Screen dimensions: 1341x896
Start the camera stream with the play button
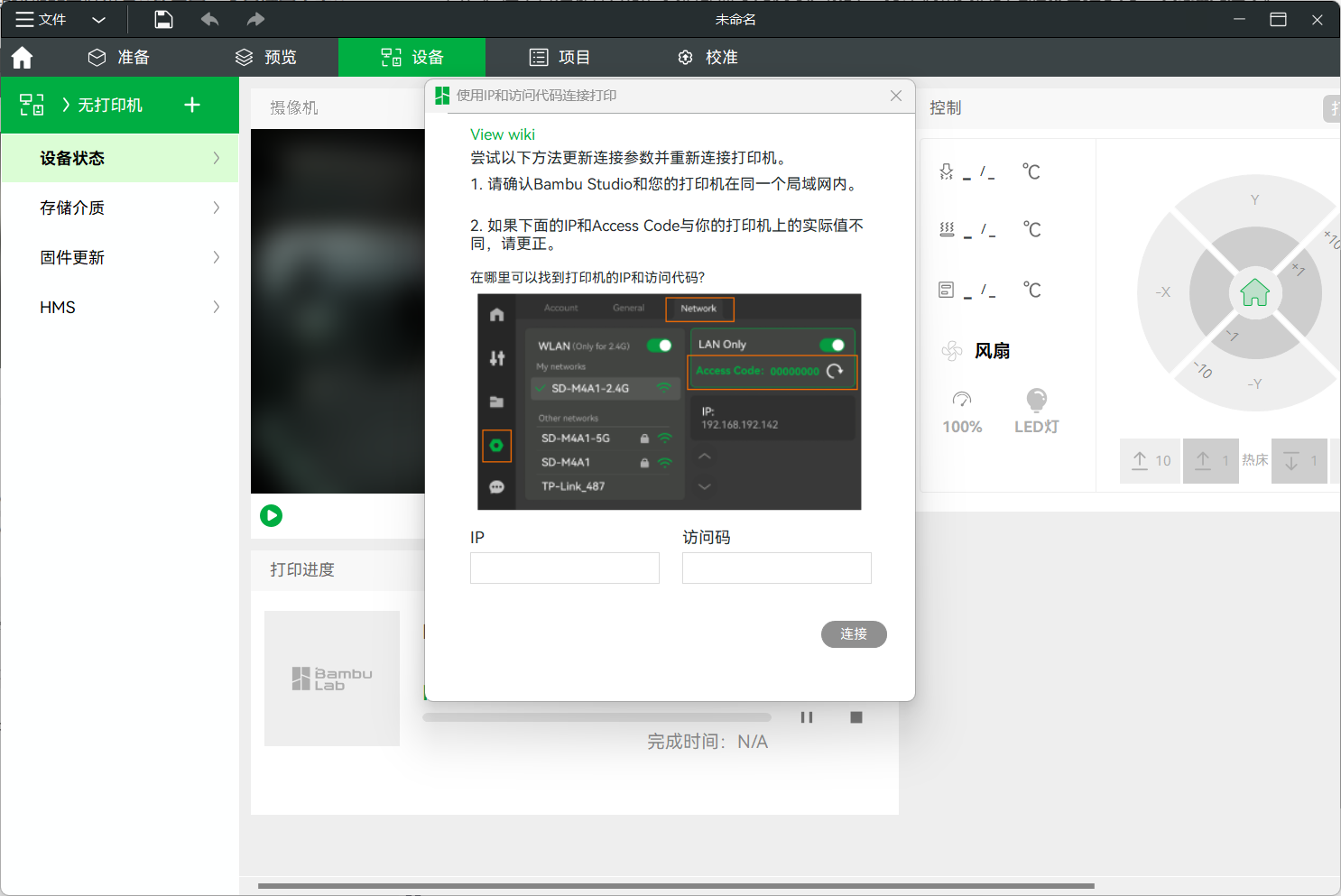271,515
